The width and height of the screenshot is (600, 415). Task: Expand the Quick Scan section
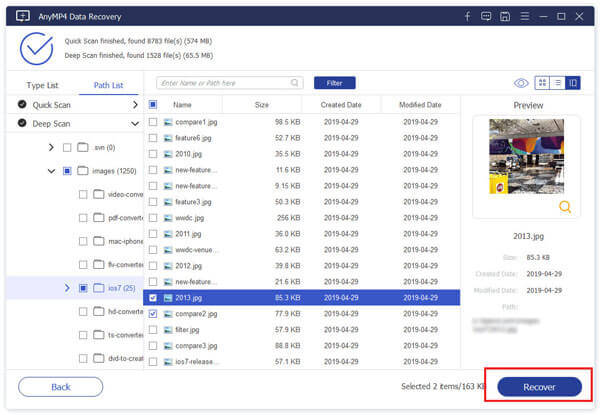coord(135,104)
